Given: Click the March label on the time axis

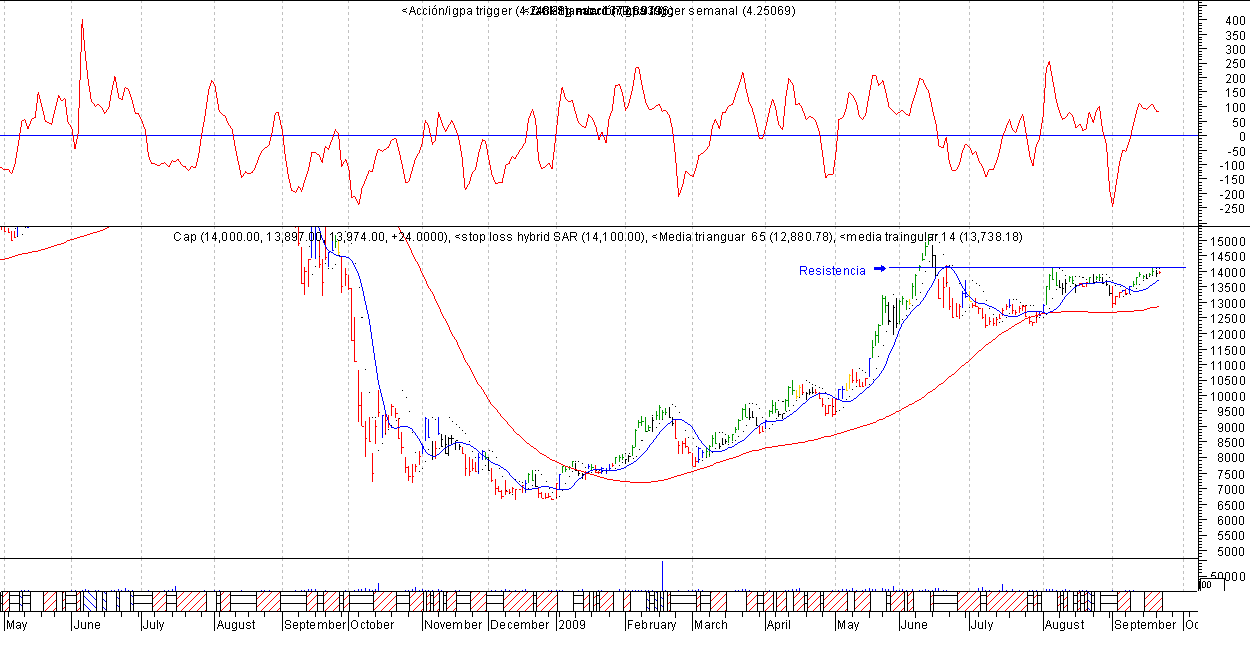Looking at the screenshot, I should point(710,625).
